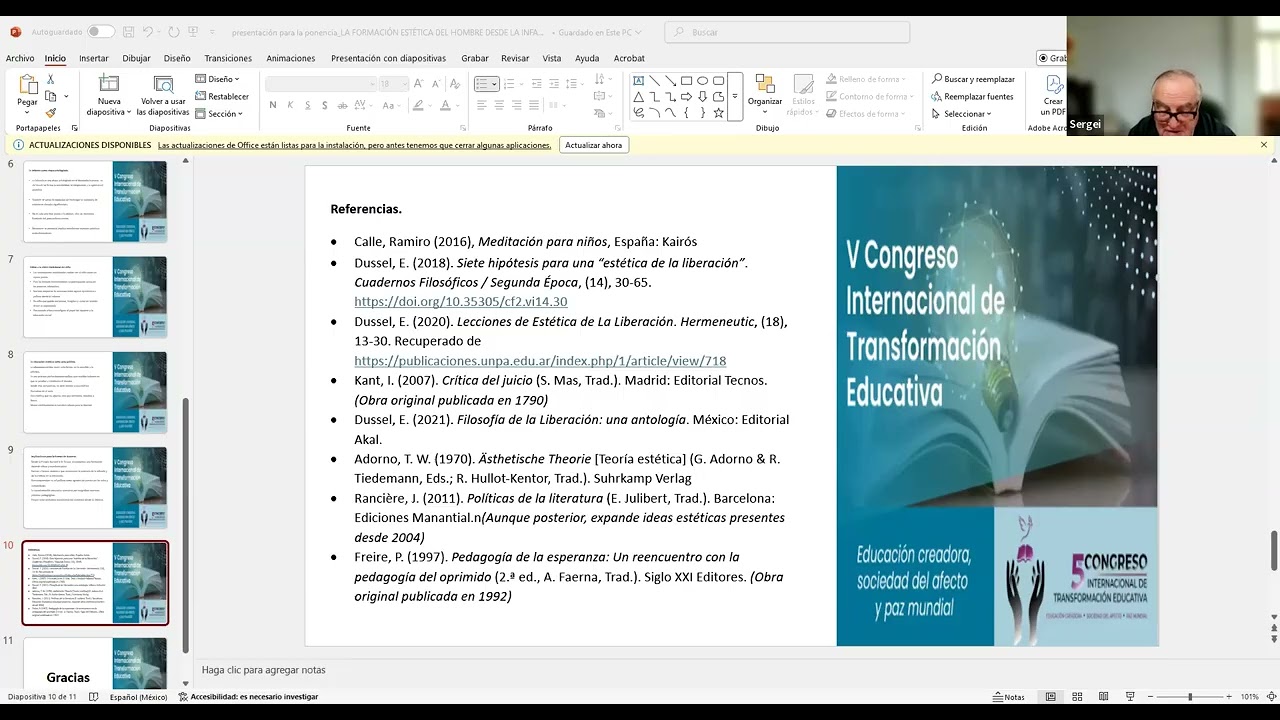The height and width of the screenshot is (720, 1280).
Task: Switch to the Revisar tab
Action: pyautogui.click(x=515, y=58)
